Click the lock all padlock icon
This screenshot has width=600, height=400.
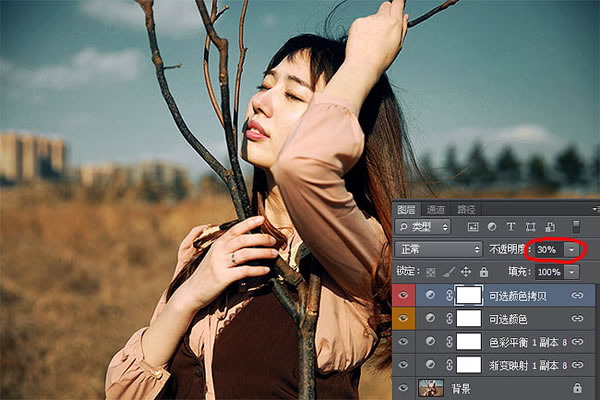(x=483, y=271)
